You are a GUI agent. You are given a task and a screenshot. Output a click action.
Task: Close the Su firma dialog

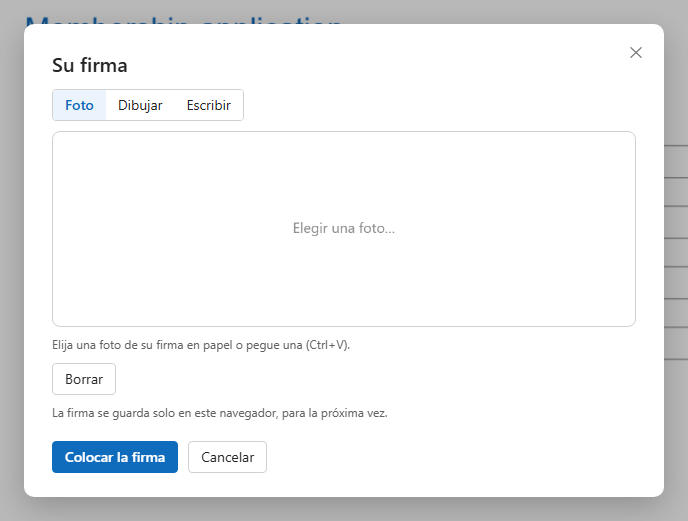pos(635,53)
